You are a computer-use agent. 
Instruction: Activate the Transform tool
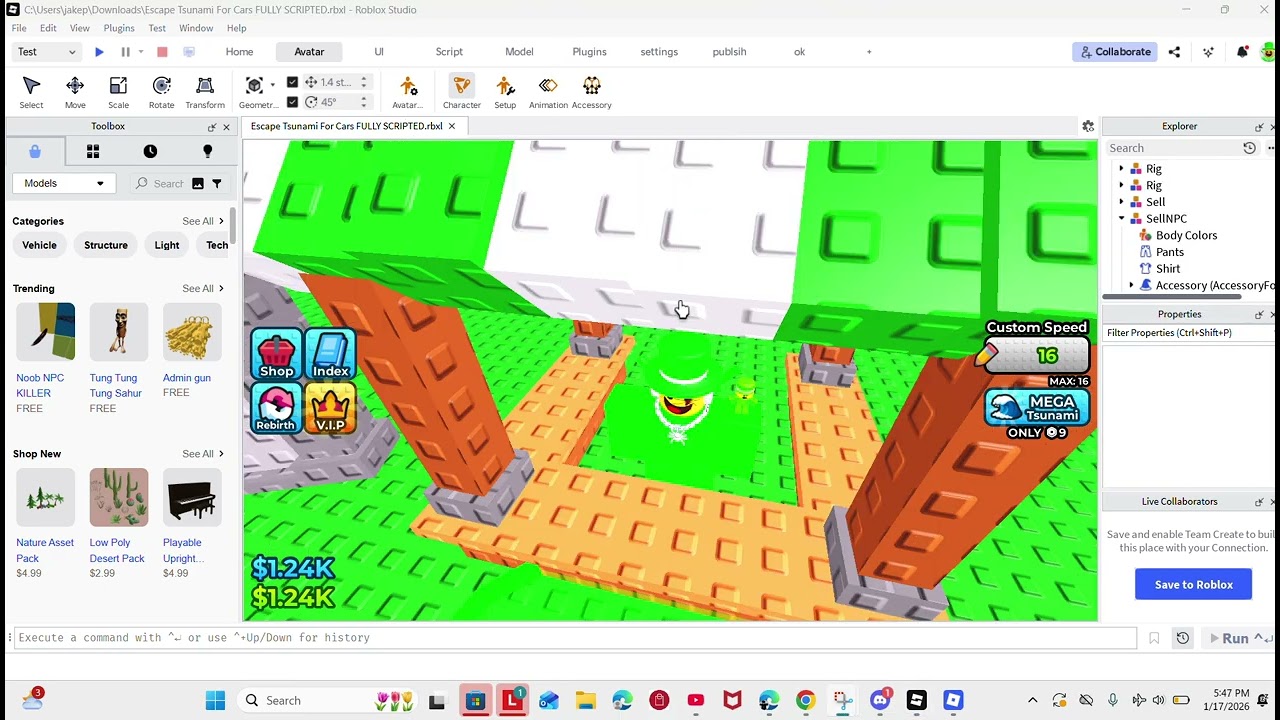205,92
